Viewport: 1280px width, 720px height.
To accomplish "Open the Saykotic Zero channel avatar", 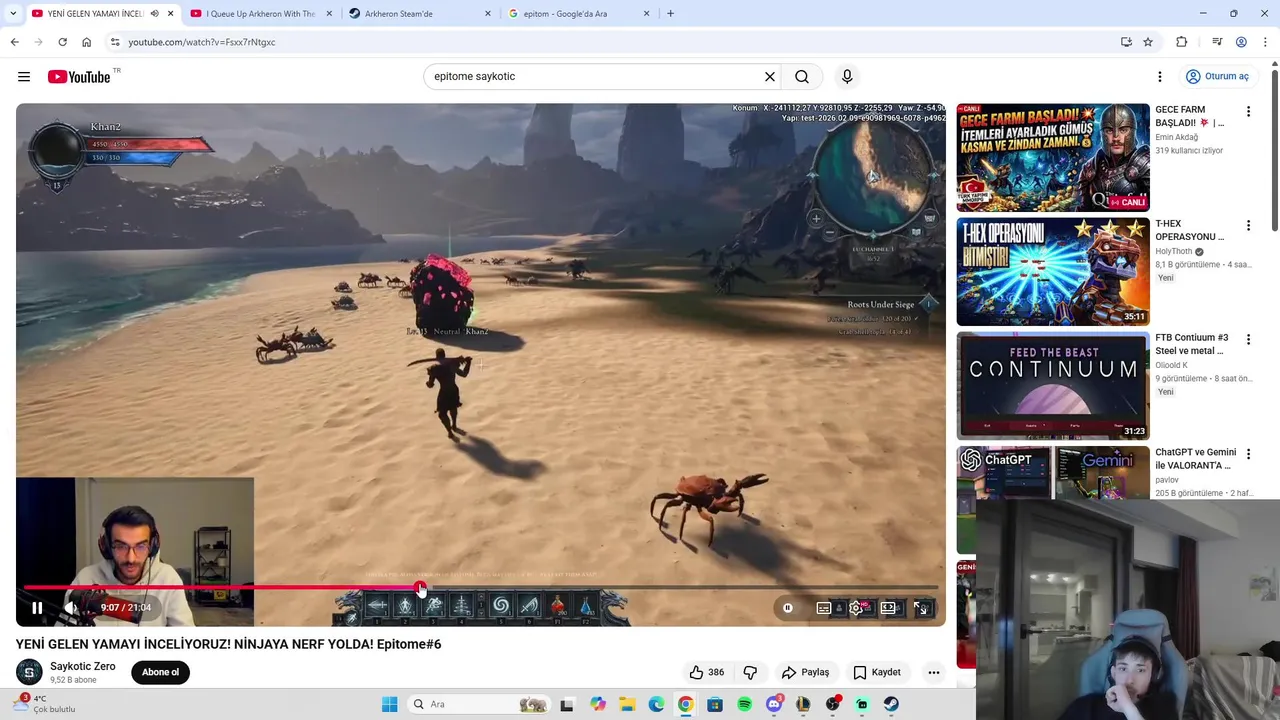I will tap(30, 672).
